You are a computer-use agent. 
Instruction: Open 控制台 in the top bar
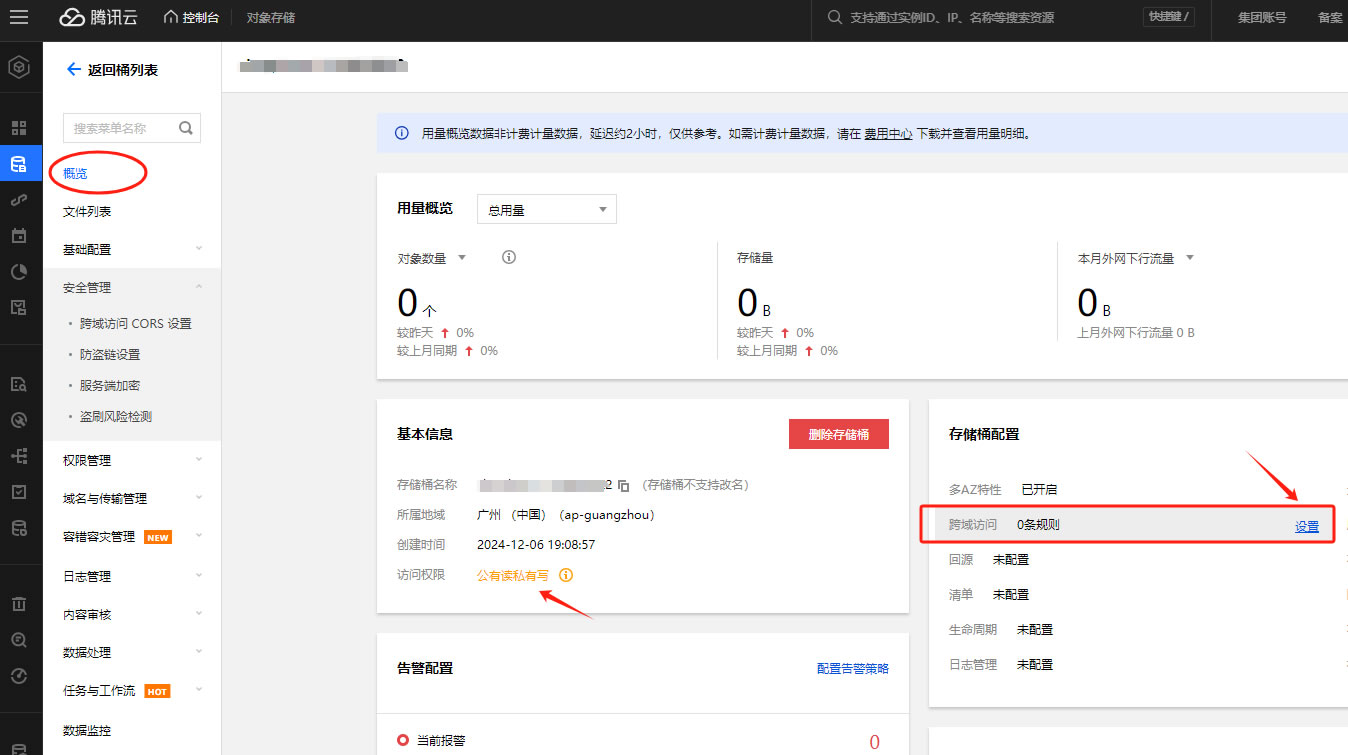201,17
